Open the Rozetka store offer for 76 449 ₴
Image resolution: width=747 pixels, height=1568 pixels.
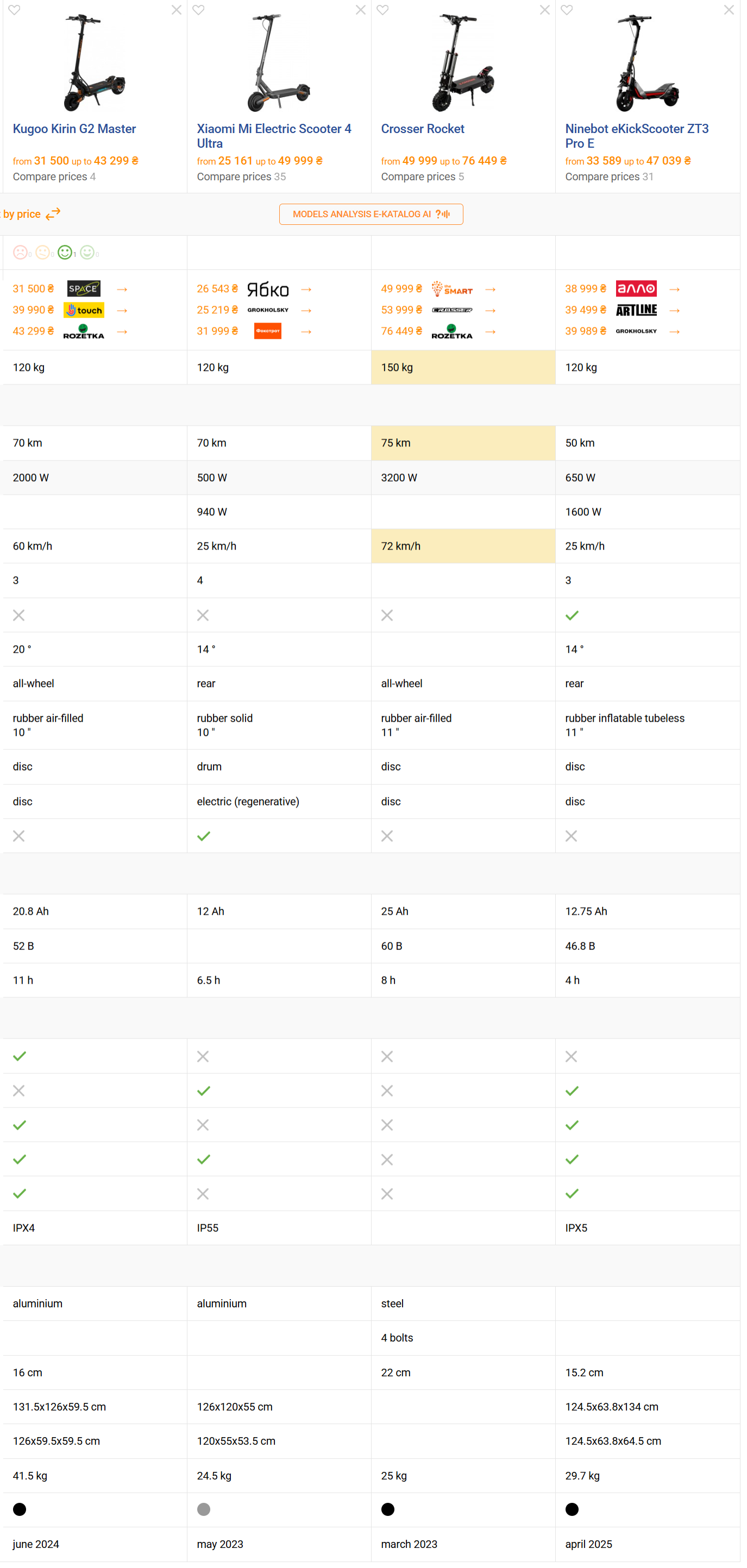(453, 331)
